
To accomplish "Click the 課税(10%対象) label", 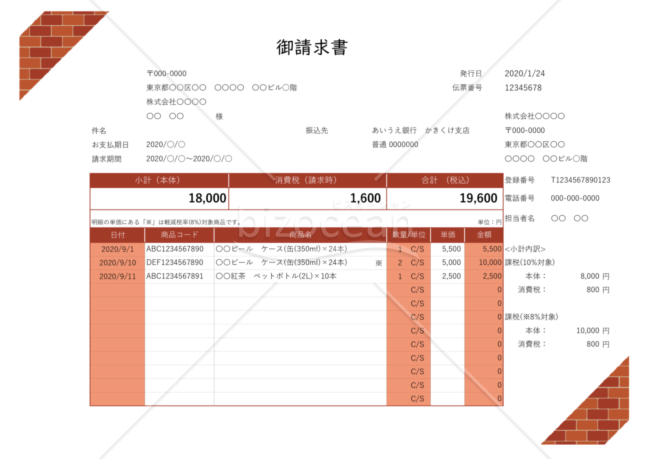I will click(529, 263).
